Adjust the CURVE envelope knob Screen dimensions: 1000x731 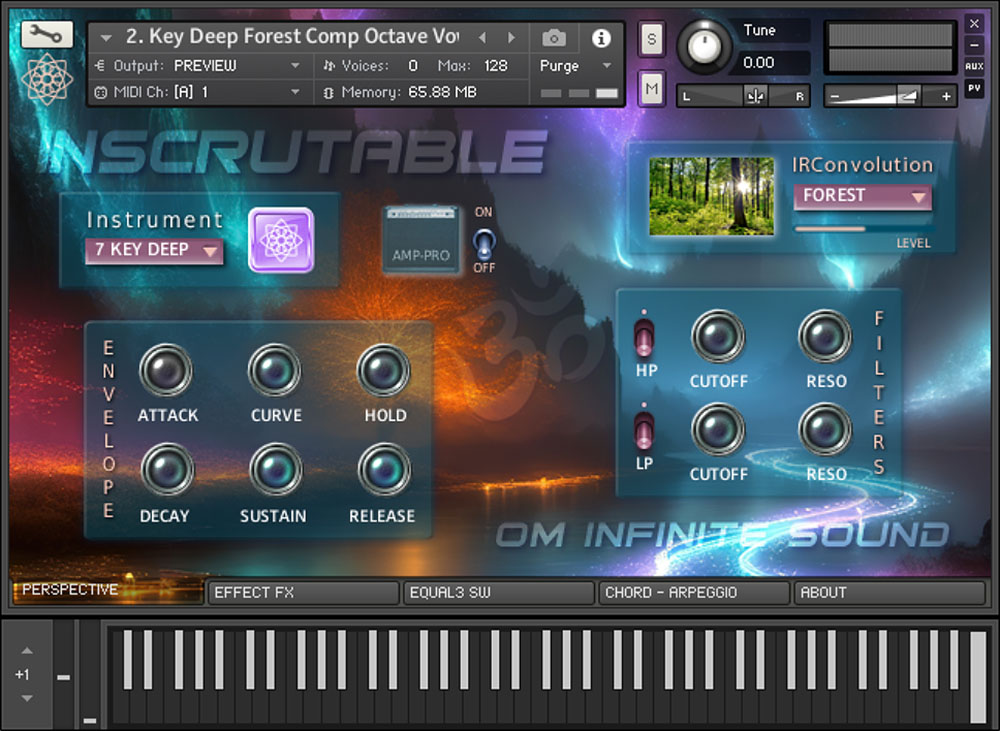click(275, 370)
